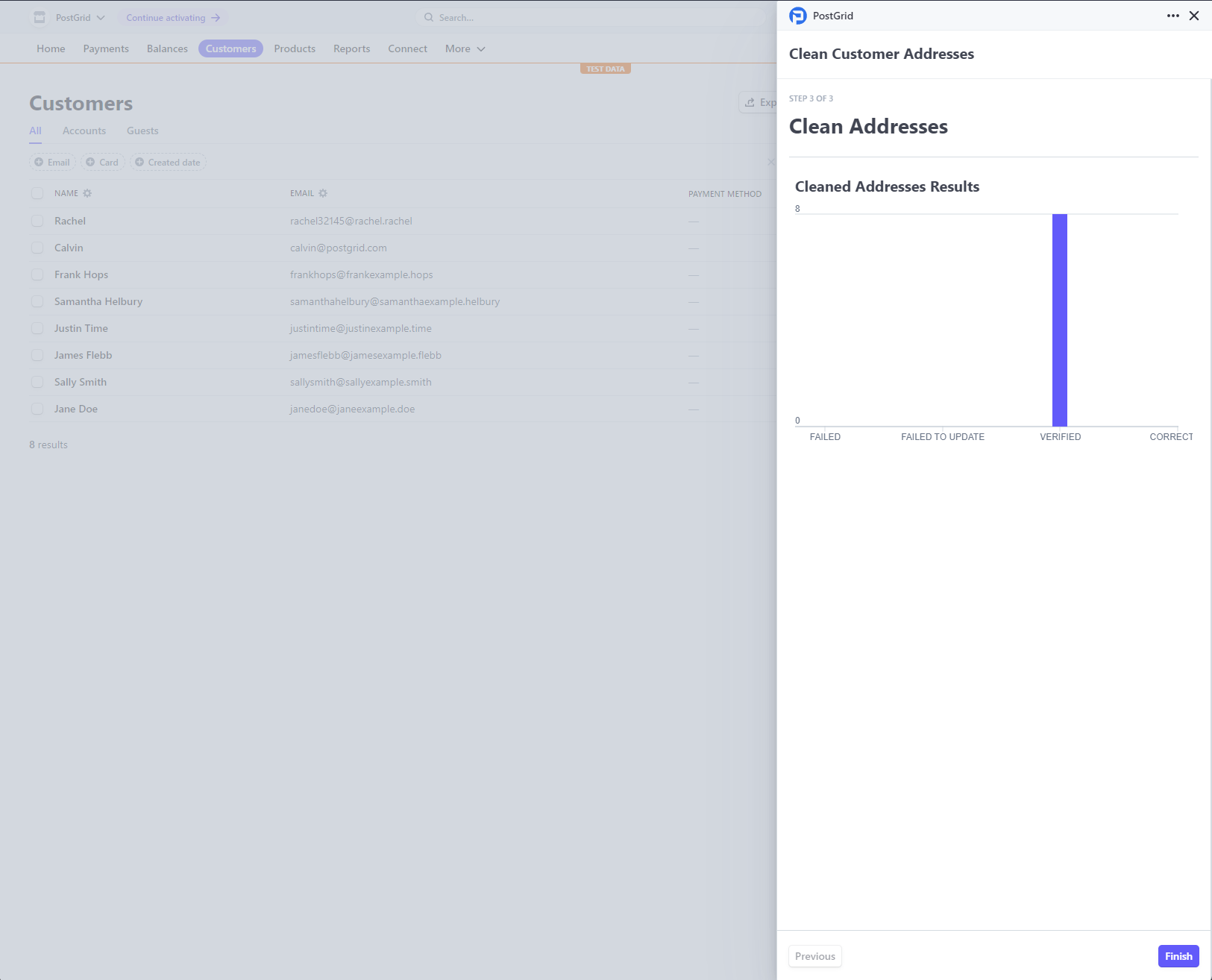Check the select-all checkbox in the table header
Viewport: 1212px width, 980px height.
pos(37,193)
